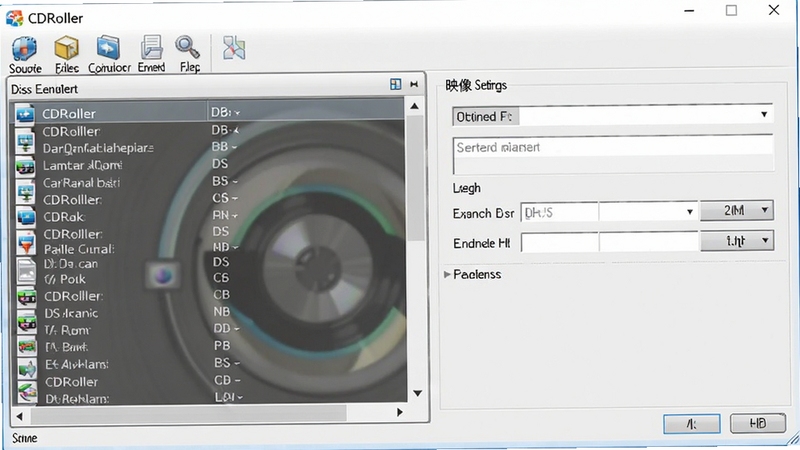Open the Exanch Bsr middle dropdown arrow
The height and width of the screenshot is (450, 800).
(x=689, y=212)
